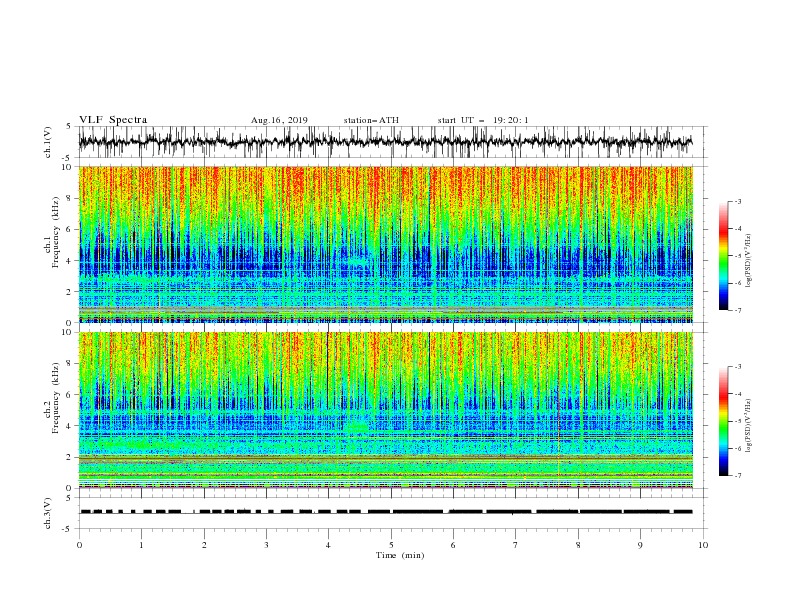Click the "VLF Spectra" title text

coord(113,120)
